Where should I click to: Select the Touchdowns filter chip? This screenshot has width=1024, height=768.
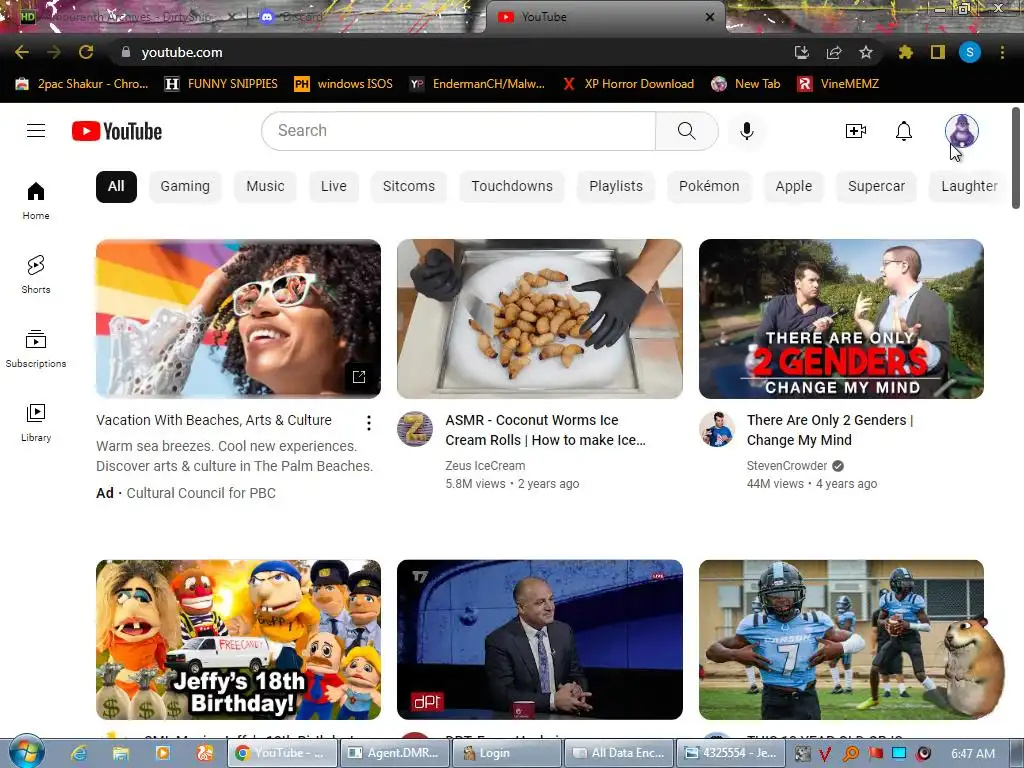(x=512, y=186)
